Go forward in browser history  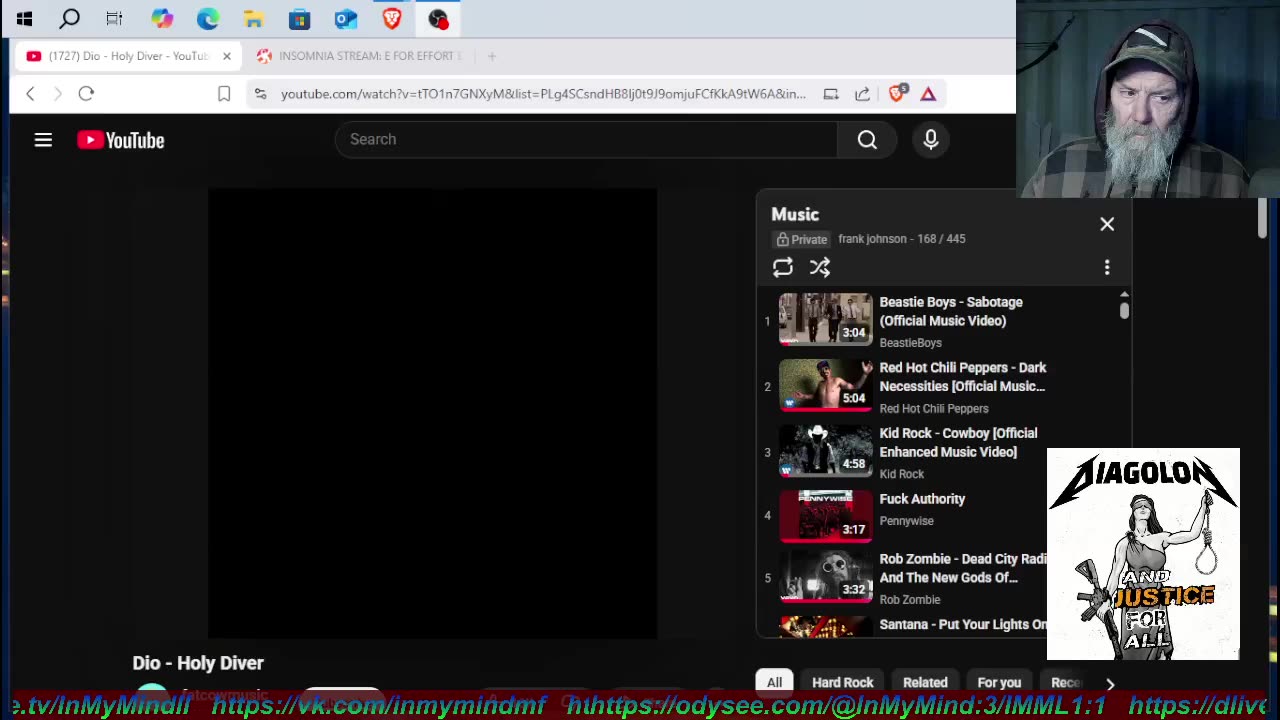click(57, 93)
